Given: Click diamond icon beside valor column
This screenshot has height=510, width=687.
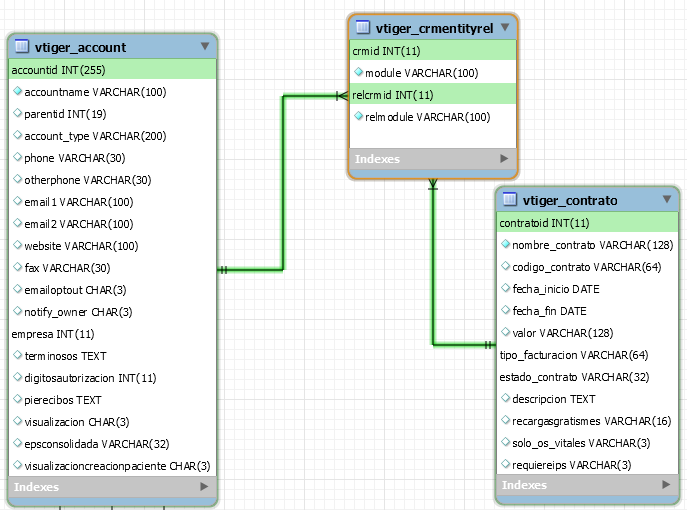Looking at the screenshot, I should coord(506,332).
